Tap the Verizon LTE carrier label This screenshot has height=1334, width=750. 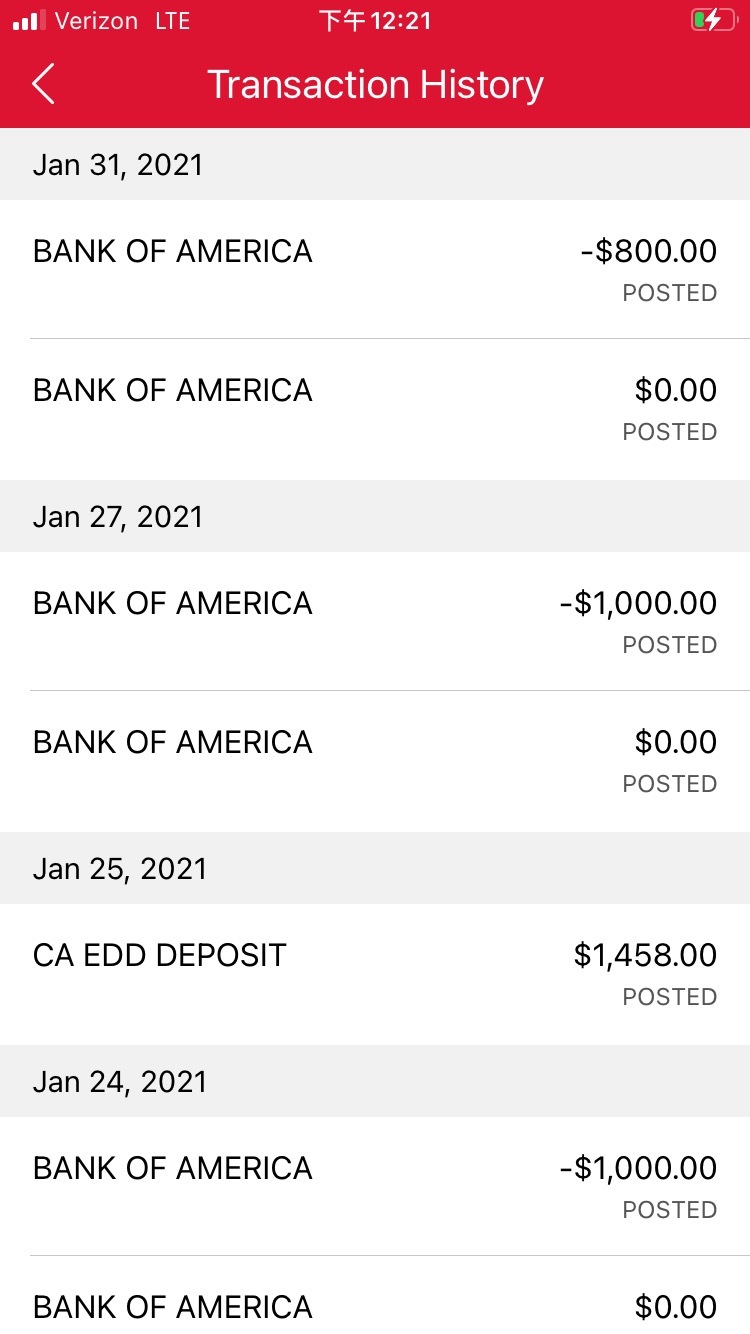coord(122,21)
